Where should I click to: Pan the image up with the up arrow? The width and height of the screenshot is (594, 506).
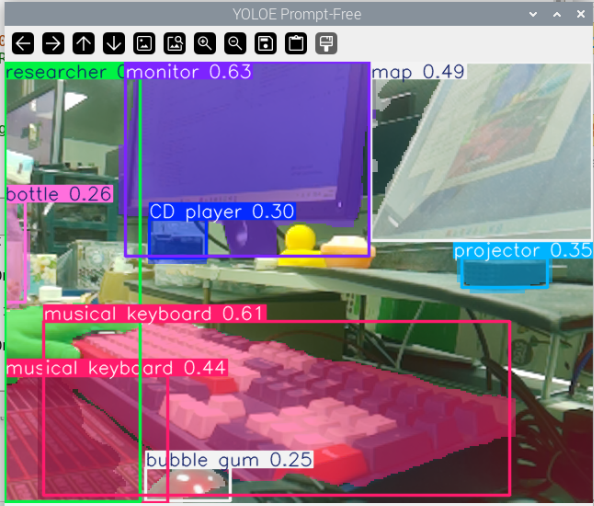click(x=83, y=43)
